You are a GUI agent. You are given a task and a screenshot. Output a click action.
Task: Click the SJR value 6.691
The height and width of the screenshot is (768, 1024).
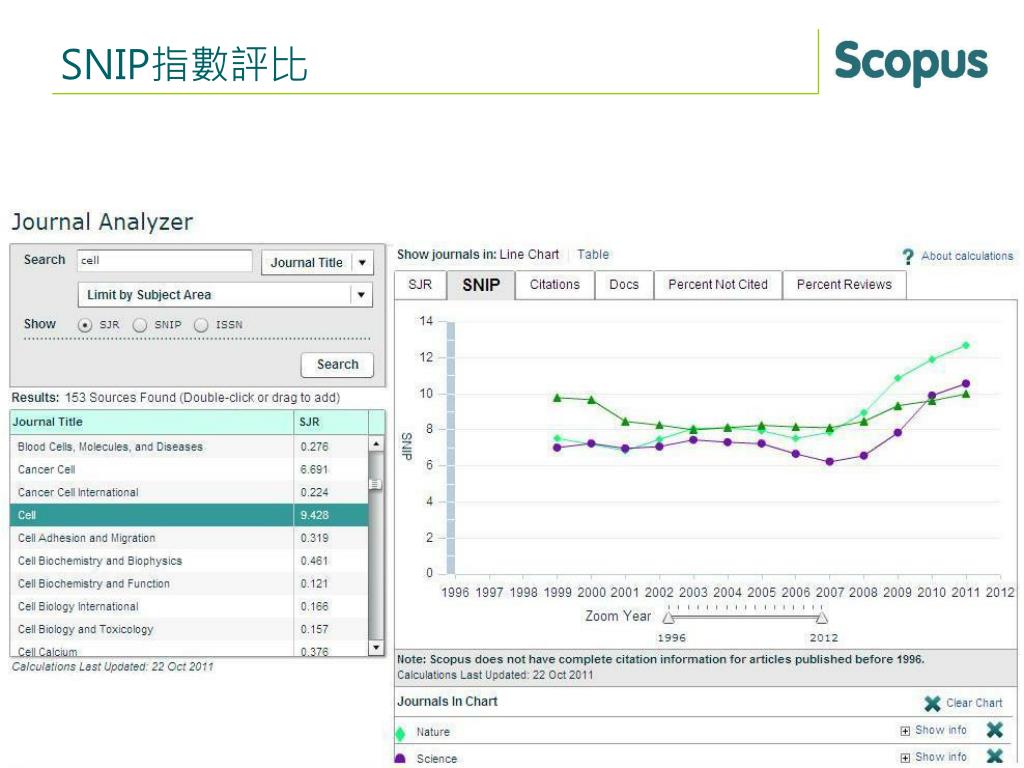tap(314, 470)
